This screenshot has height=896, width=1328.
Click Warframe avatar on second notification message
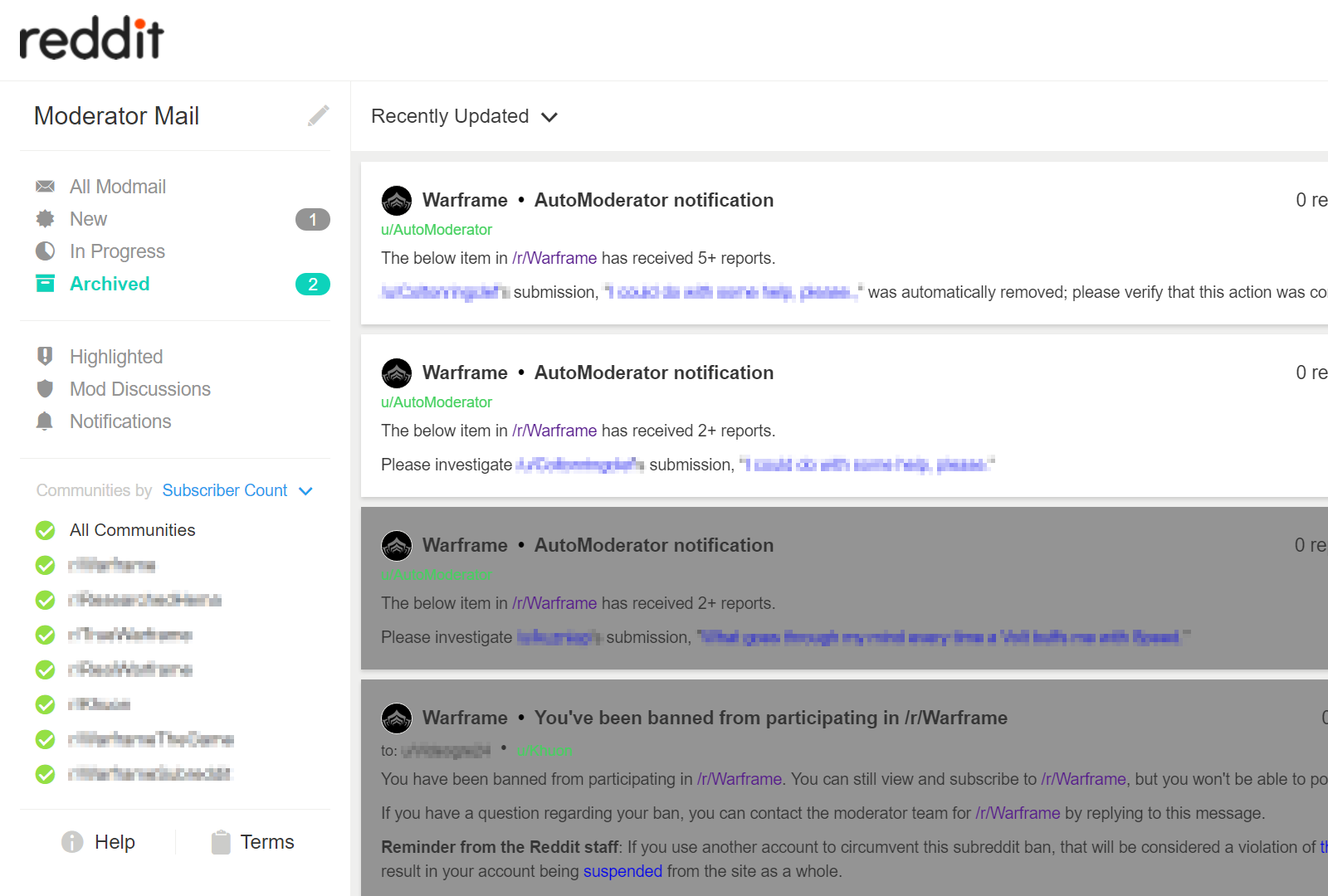[397, 373]
